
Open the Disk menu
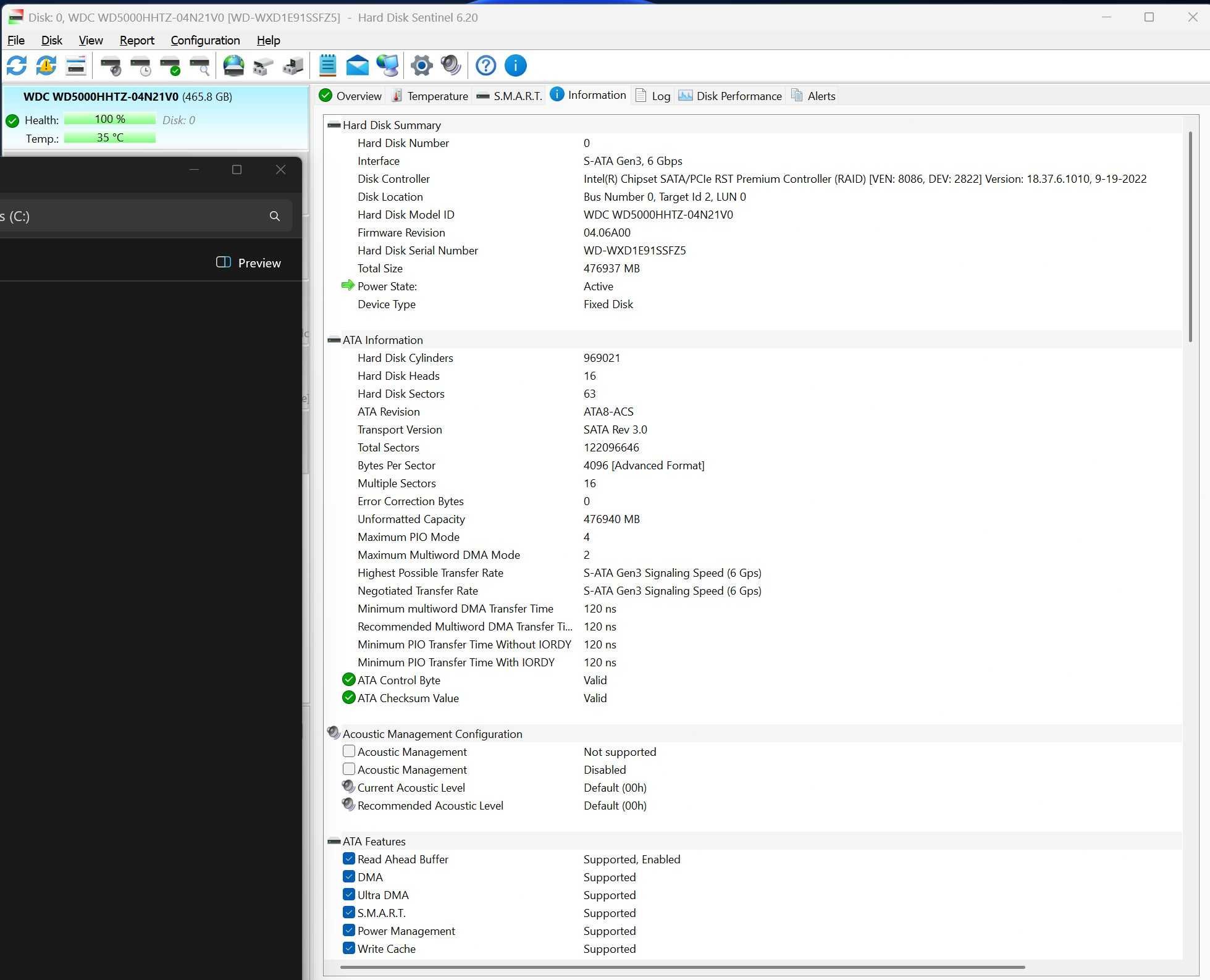[52, 40]
